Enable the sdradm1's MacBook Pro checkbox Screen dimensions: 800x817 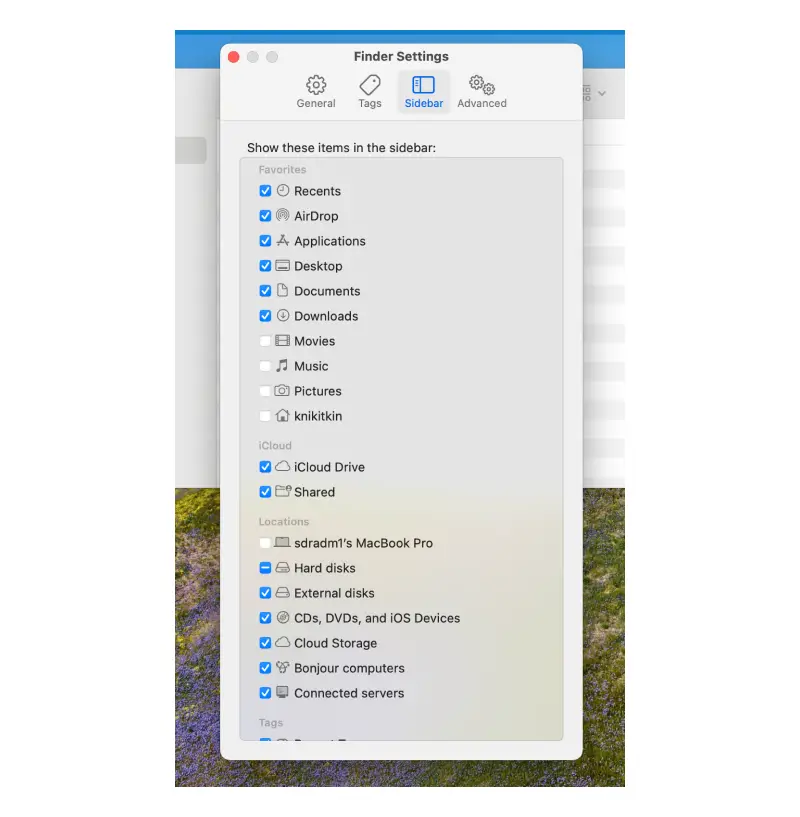click(265, 543)
